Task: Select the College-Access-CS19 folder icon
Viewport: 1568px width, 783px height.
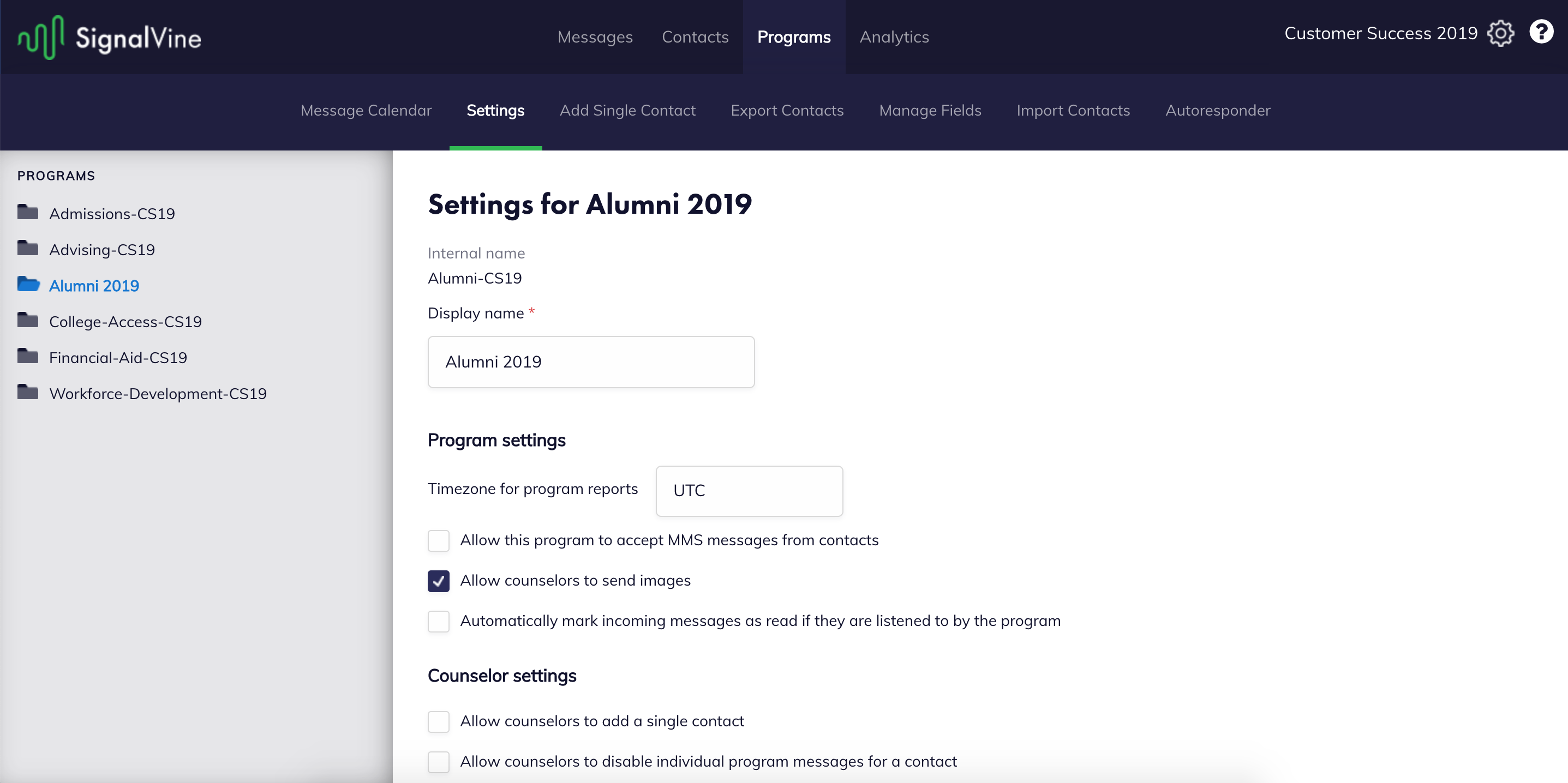Action: coord(28,320)
